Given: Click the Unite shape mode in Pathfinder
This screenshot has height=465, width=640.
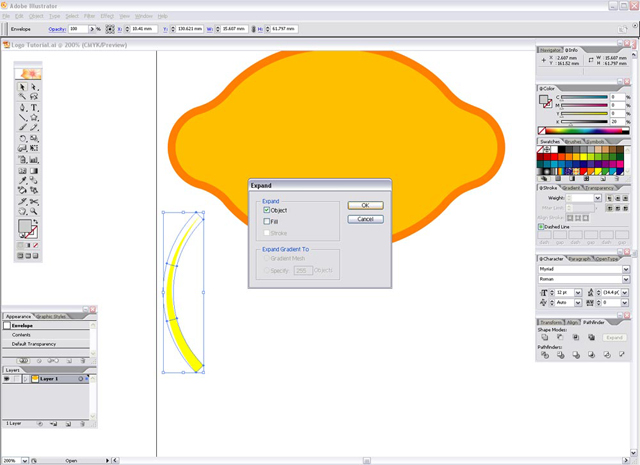Looking at the screenshot, I should click(544, 337).
